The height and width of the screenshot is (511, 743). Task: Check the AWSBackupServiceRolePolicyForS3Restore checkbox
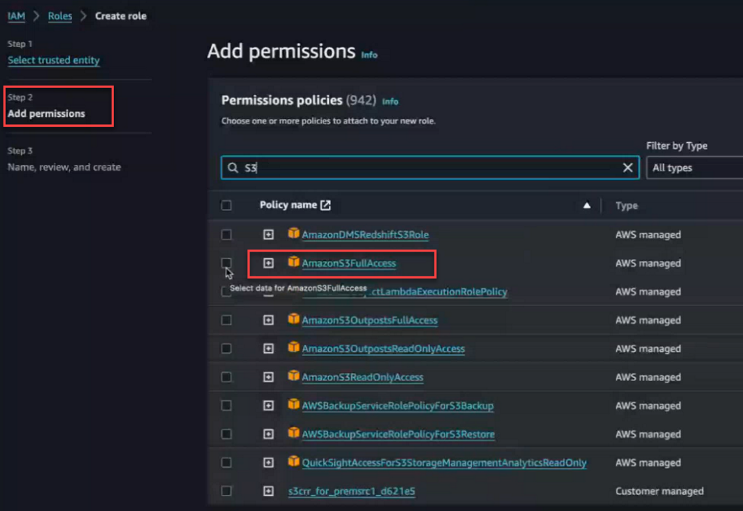click(x=227, y=434)
